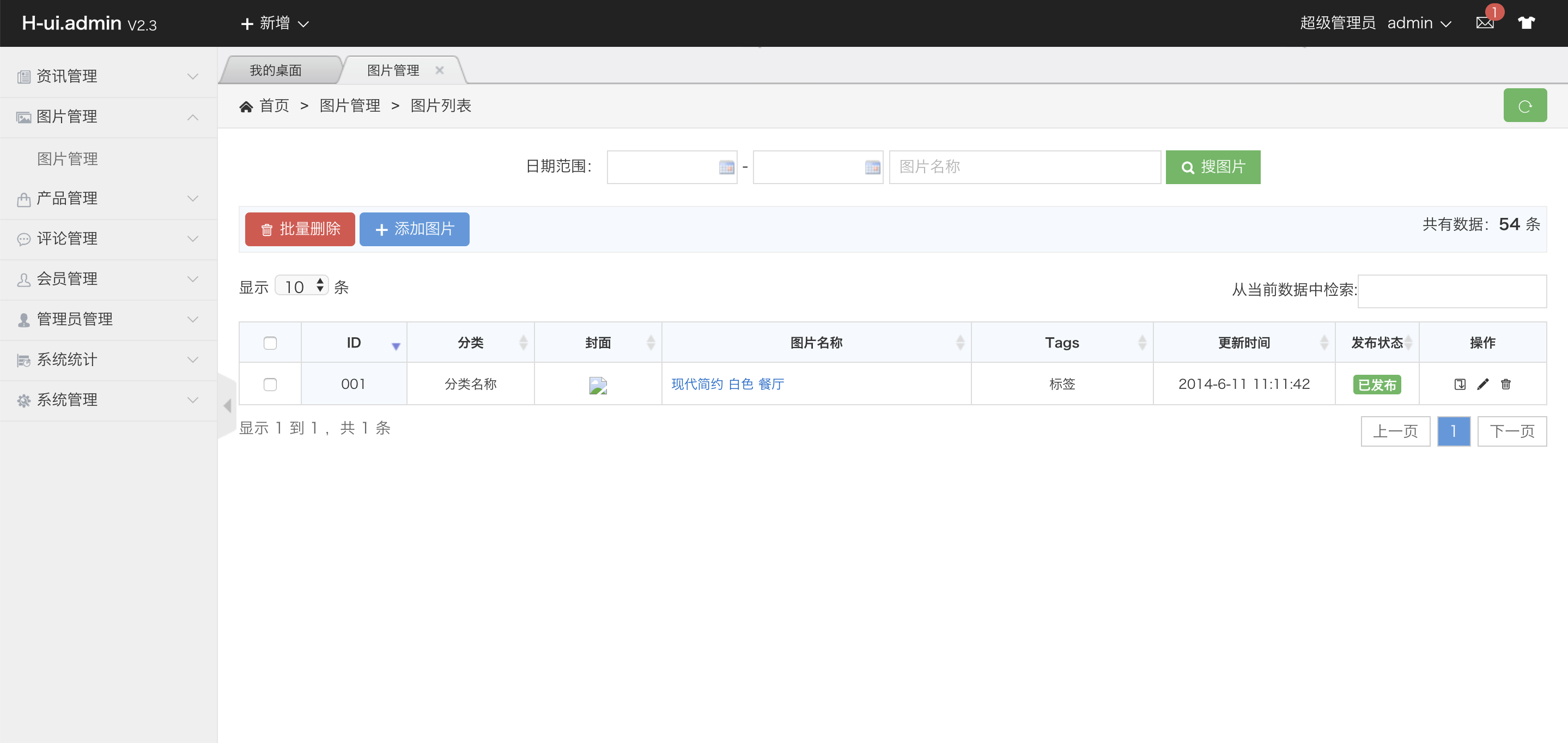
Task: Click the move/export icon in the operations column
Action: coord(1460,384)
